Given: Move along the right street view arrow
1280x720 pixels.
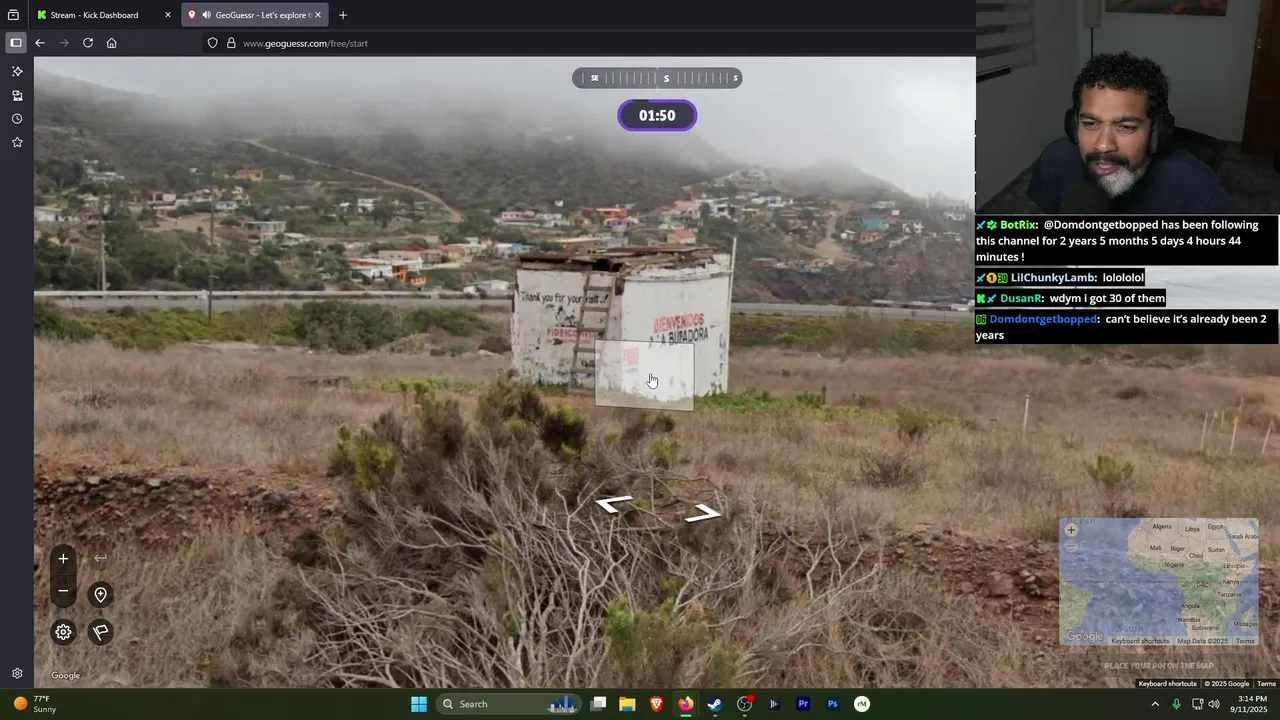Looking at the screenshot, I should pos(703,513).
